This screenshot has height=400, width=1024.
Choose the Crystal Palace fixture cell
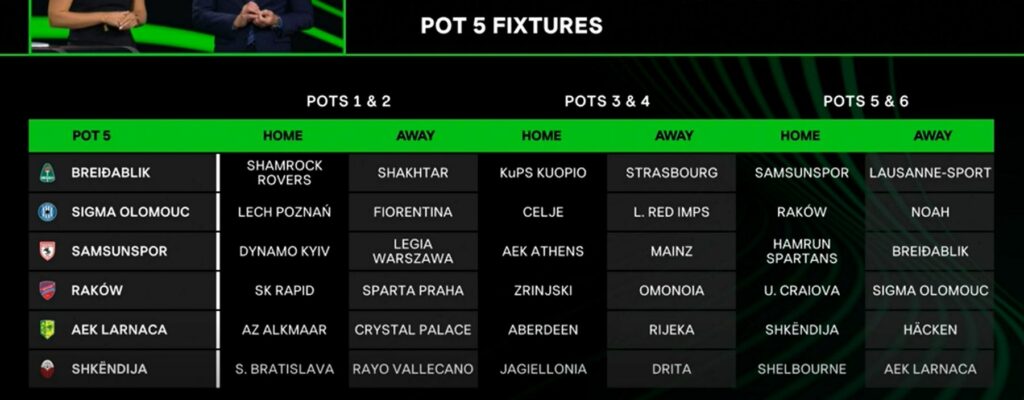414,329
